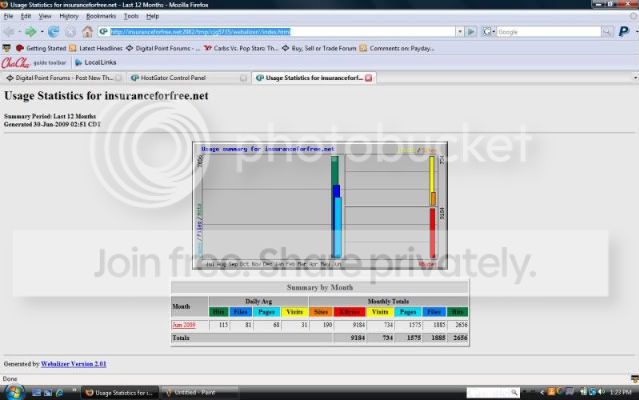Open the address bar history dropdown
Screen dimensions: 639x400
(460, 32)
